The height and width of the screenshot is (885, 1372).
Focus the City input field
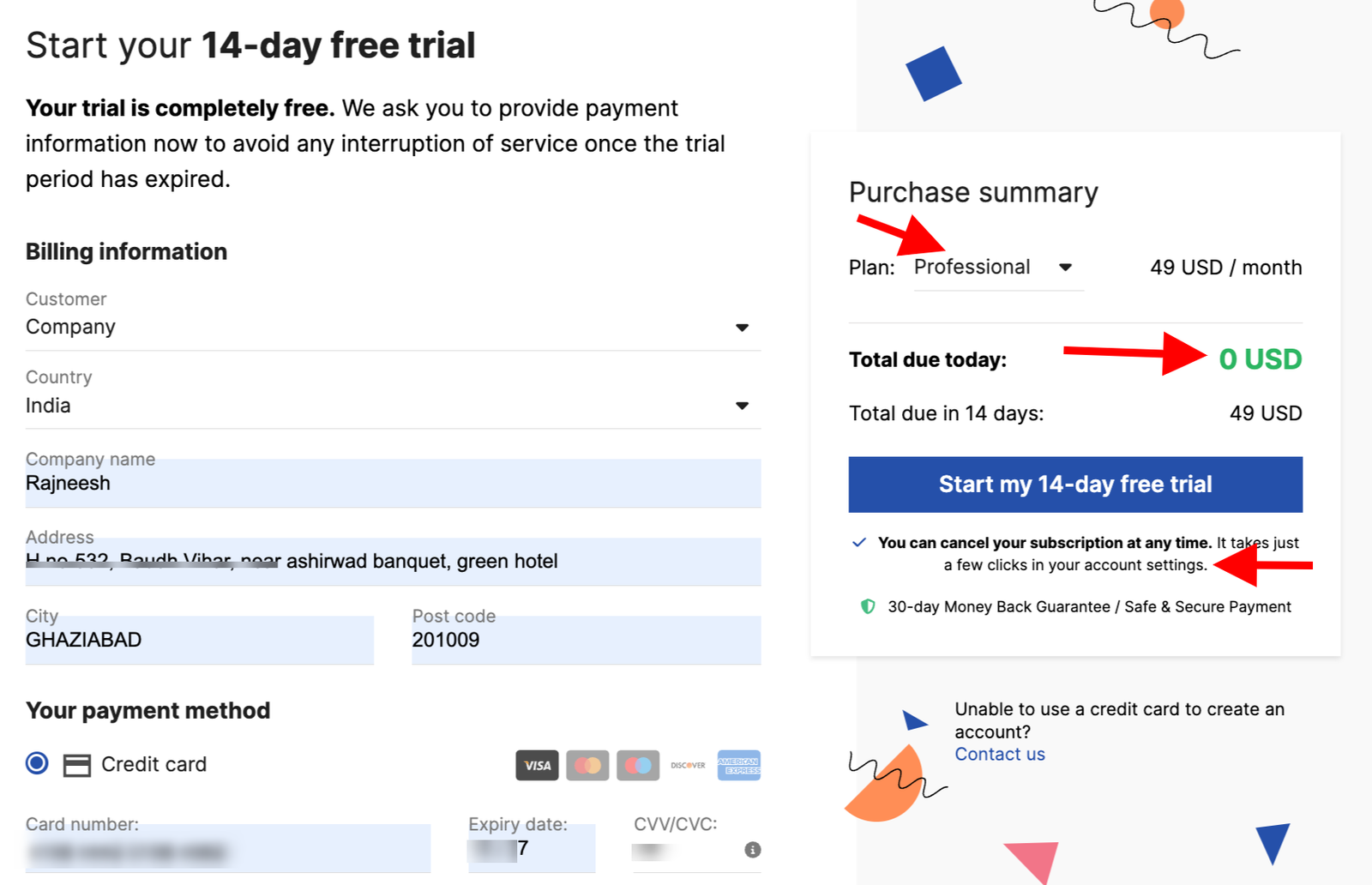point(200,640)
